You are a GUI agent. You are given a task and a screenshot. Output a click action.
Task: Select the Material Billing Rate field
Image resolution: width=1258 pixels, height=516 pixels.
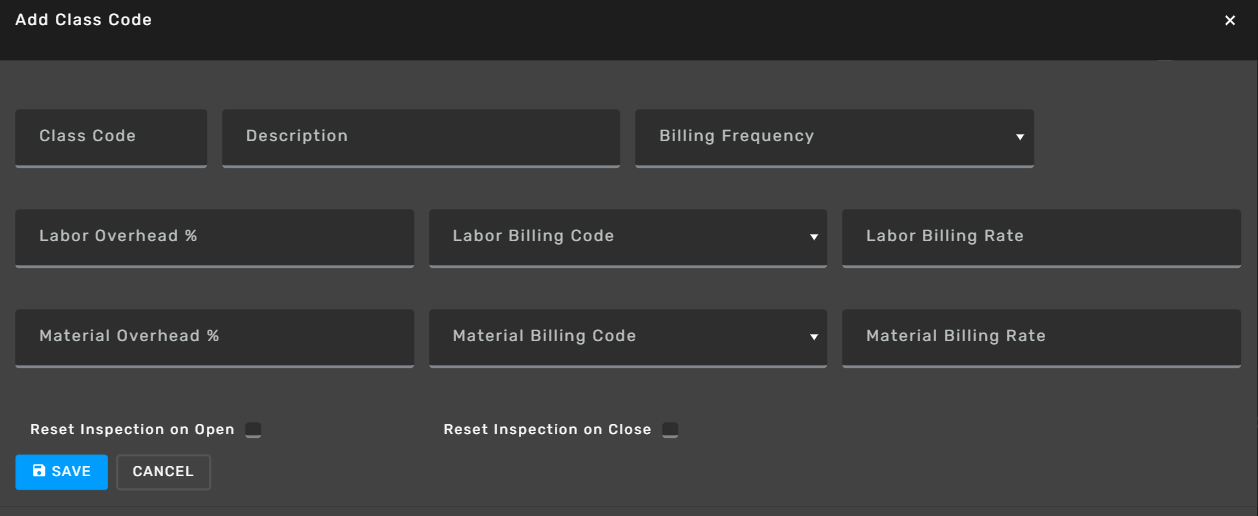click(x=1041, y=338)
